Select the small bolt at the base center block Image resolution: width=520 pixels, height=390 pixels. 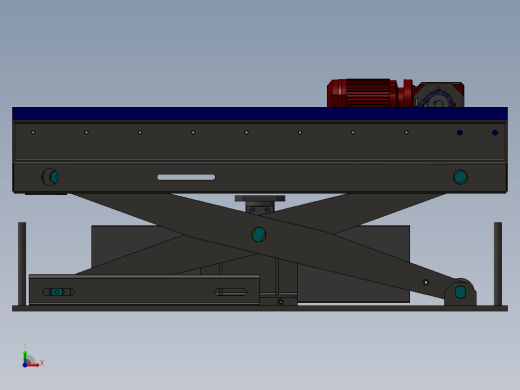280,302
